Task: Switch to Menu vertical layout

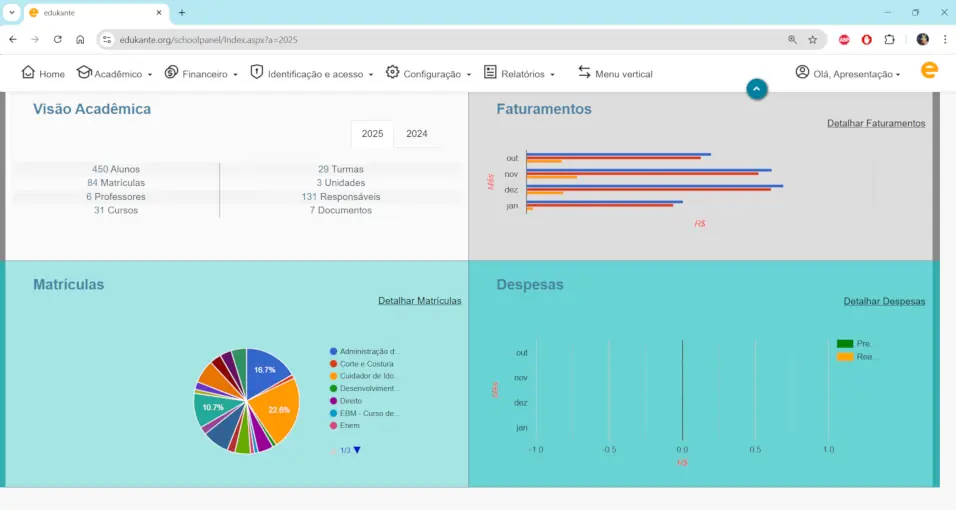Action: (614, 73)
